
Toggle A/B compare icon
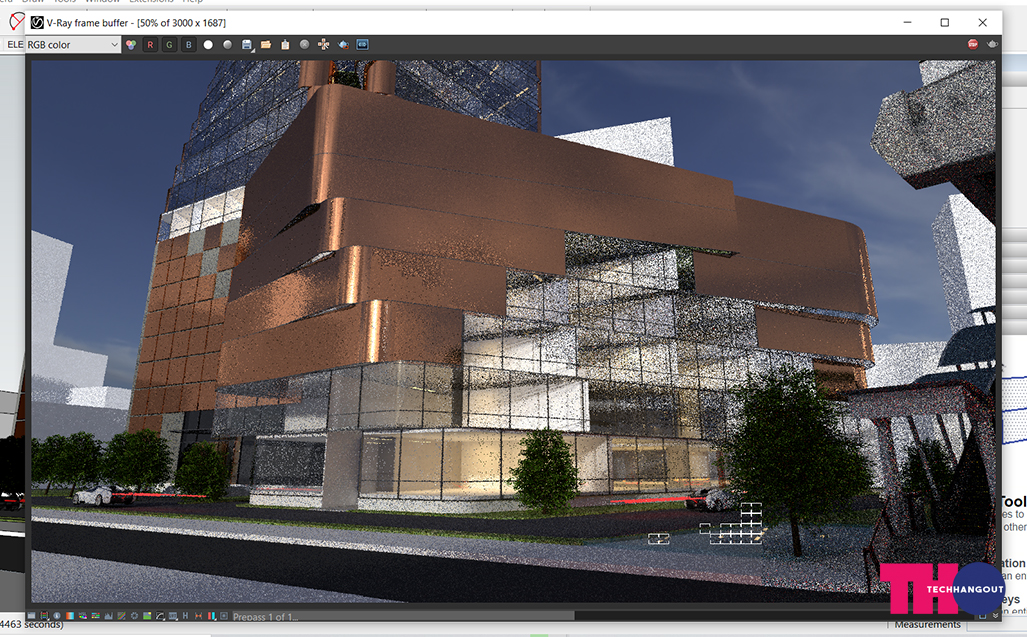[x=198, y=616]
